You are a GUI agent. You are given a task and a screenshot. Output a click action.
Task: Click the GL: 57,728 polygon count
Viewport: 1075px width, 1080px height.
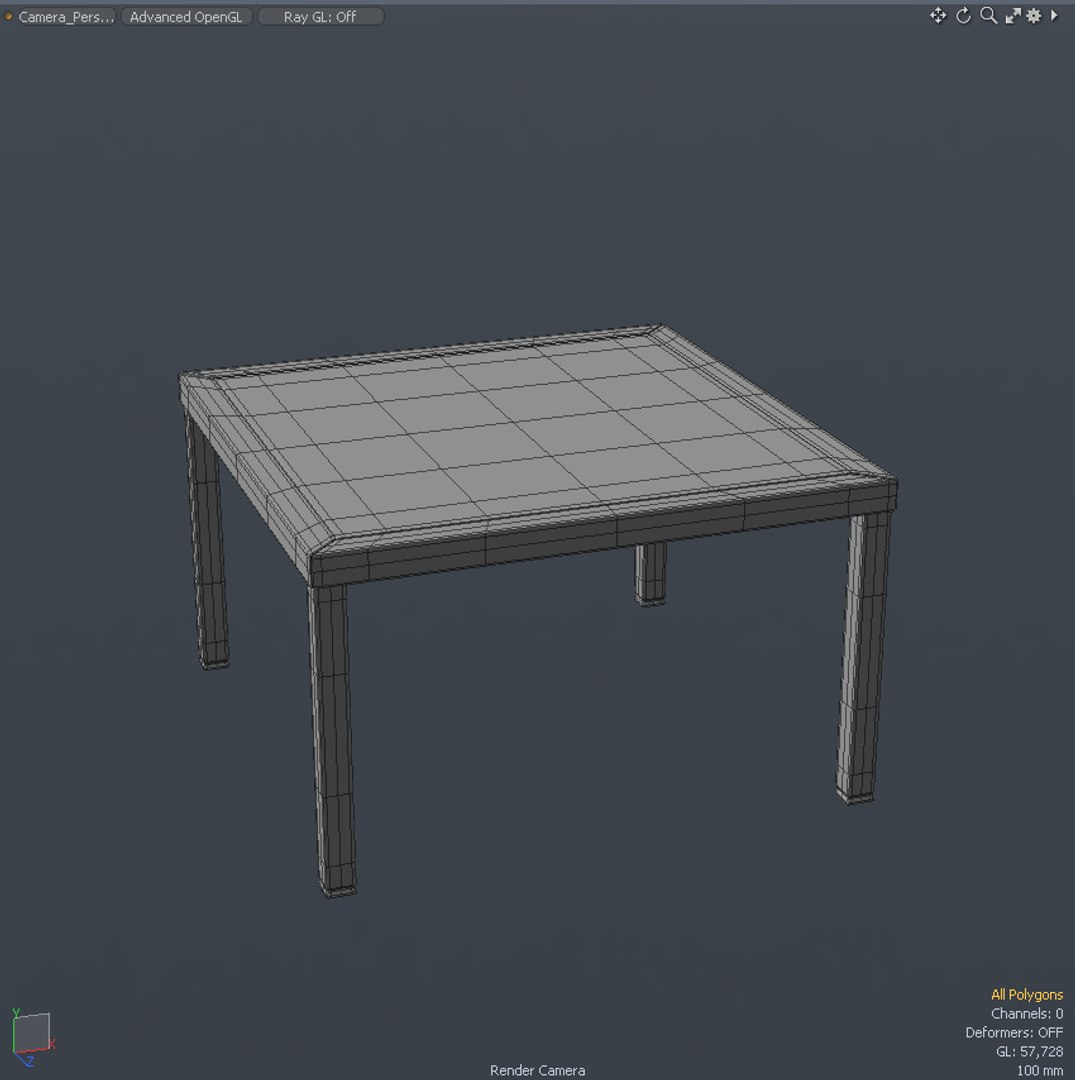[1030, 1052]
